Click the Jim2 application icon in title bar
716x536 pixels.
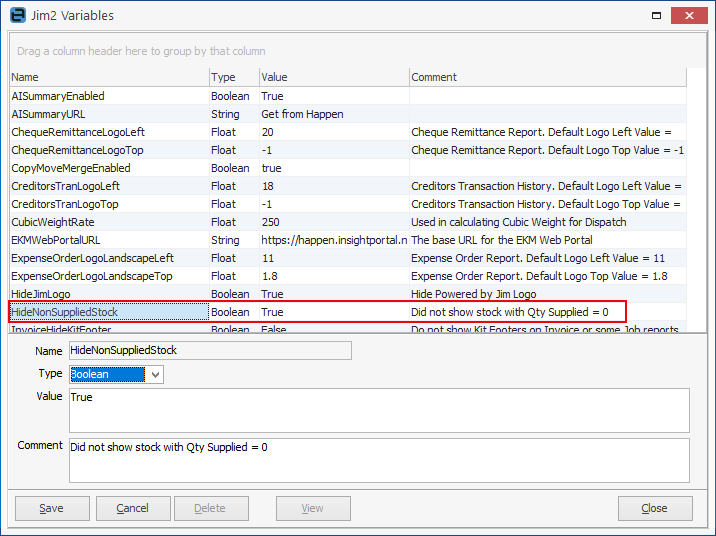(x=18, y=15)
